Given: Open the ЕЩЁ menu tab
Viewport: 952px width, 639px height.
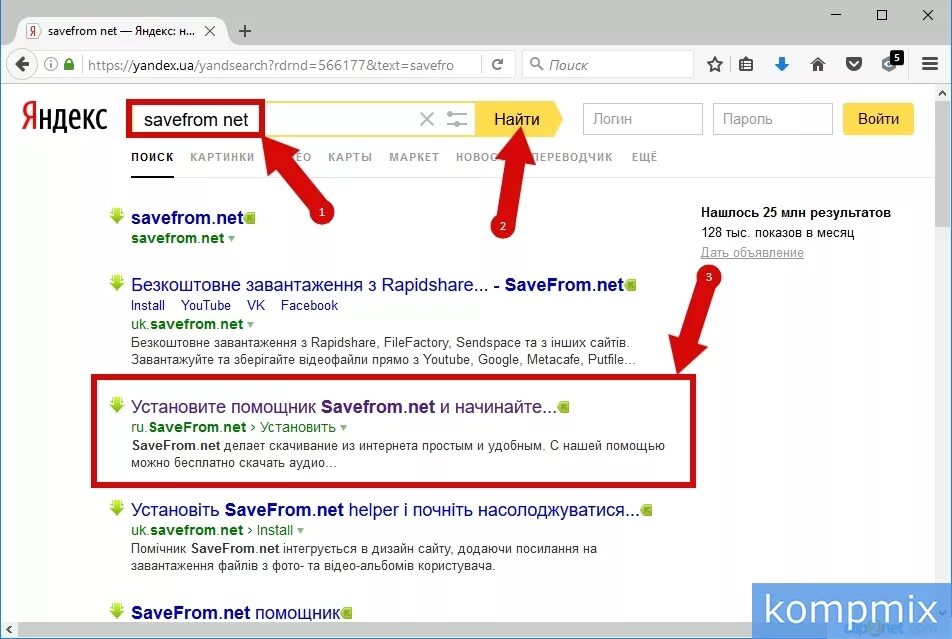Looking at the screenshot, I should [x=645, y=157].
